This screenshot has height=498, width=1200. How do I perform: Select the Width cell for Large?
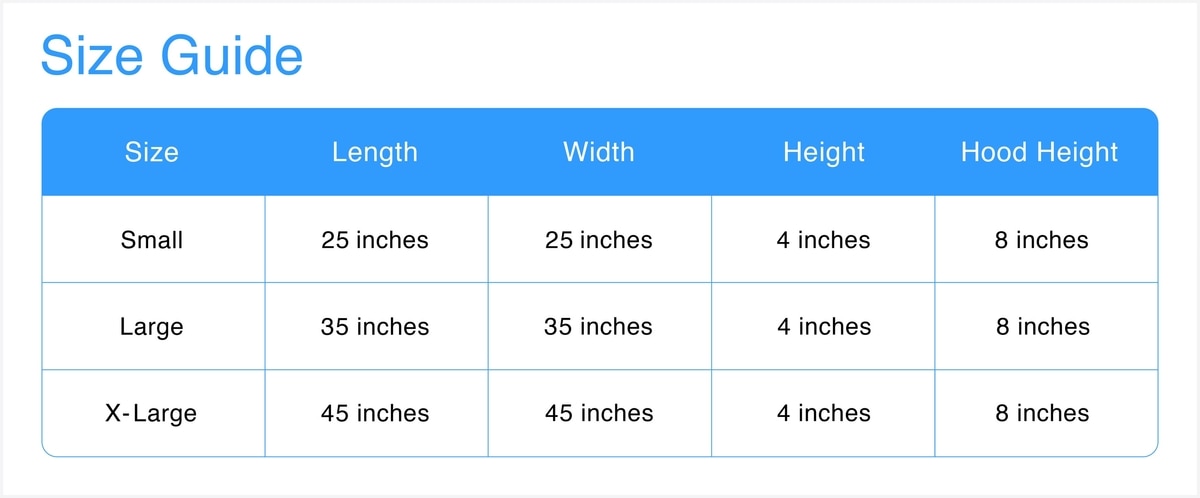coord(598,327)
